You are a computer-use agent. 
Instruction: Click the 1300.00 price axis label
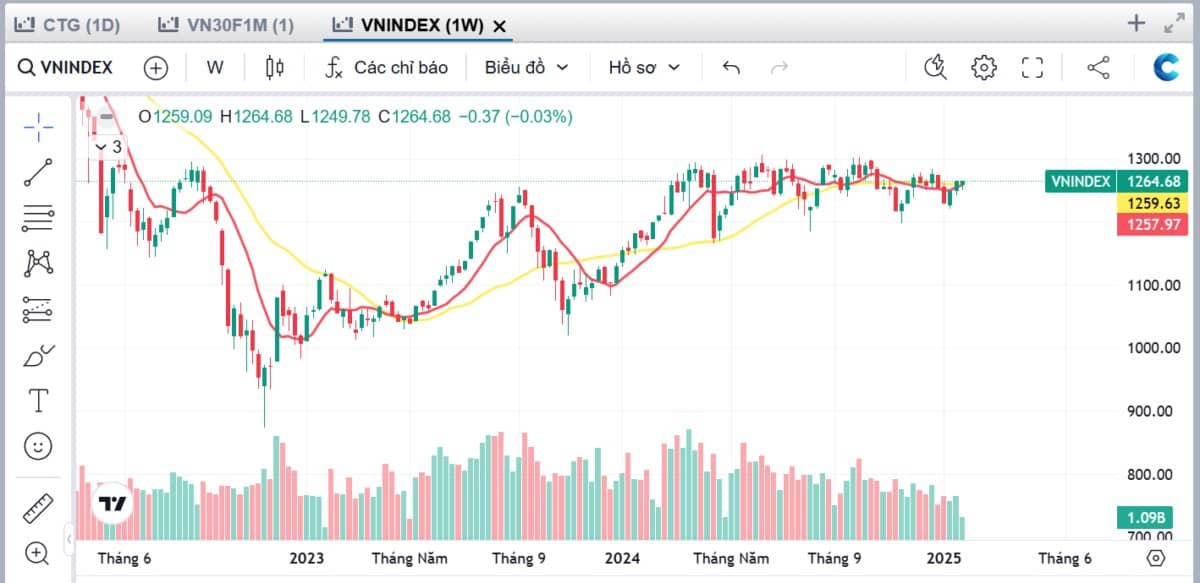[1153, 158]
